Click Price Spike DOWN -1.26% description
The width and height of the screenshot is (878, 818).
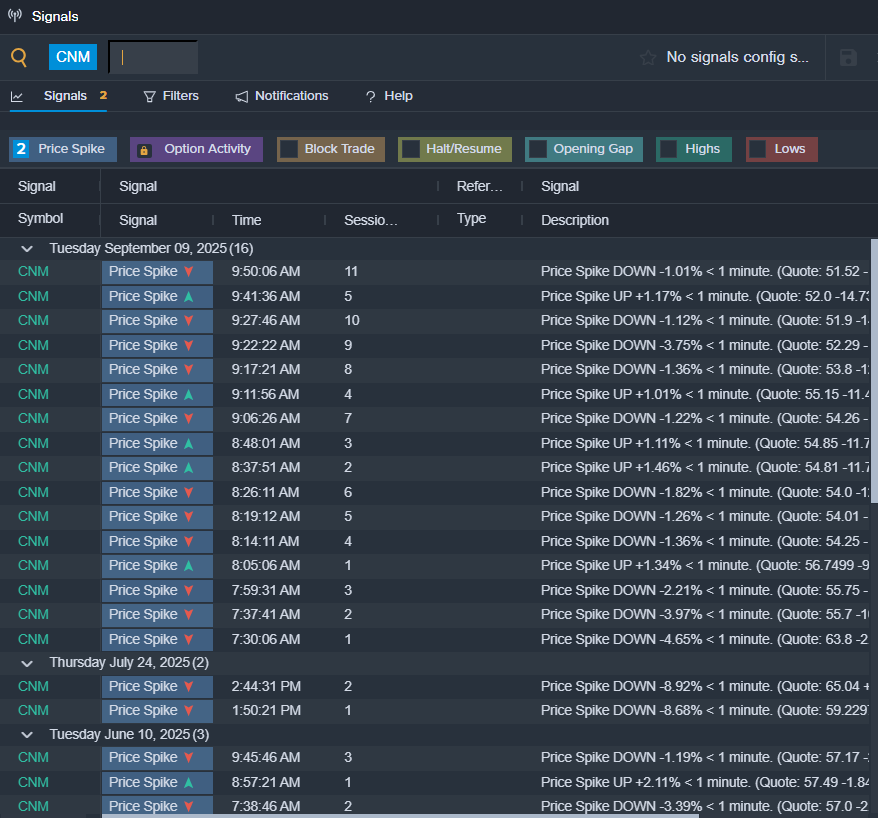coord(704,517)
